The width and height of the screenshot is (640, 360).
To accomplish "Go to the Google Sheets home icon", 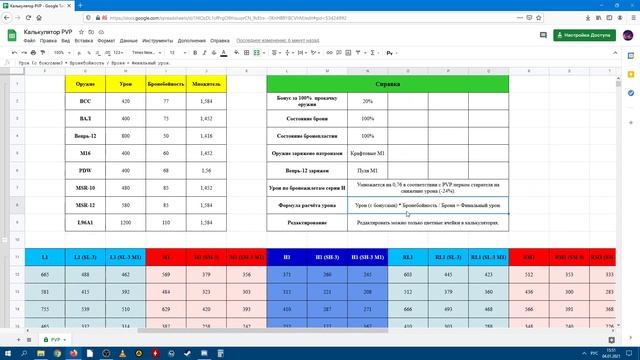I will click(12, 36).
